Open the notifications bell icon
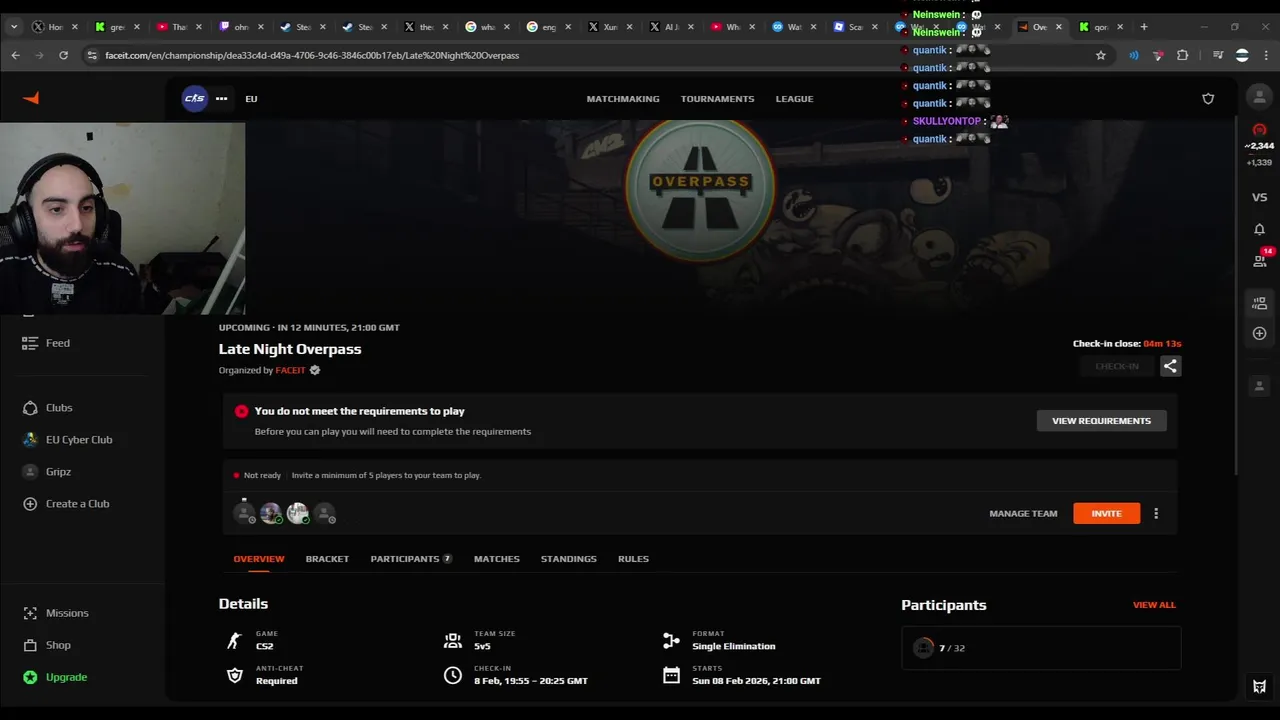Viewport: 1280px width, 720px height. (x=1259, y=229)
